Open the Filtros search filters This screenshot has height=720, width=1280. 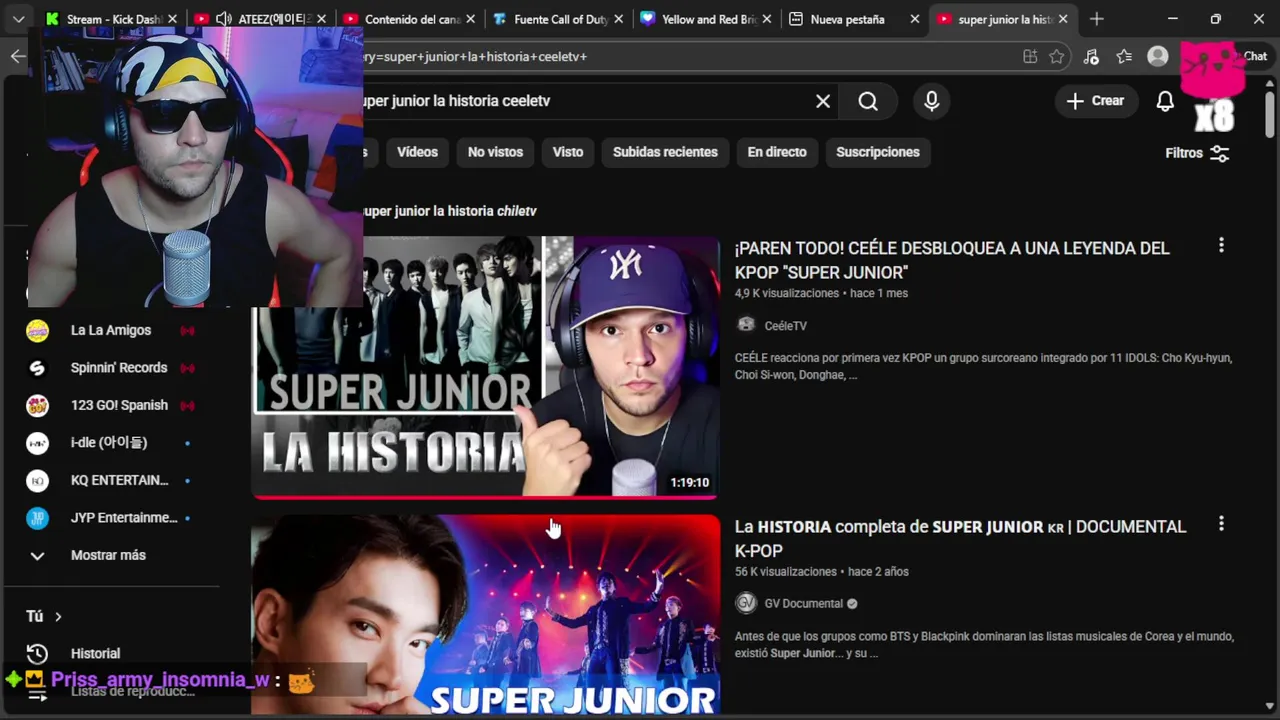coord(1197,153)
